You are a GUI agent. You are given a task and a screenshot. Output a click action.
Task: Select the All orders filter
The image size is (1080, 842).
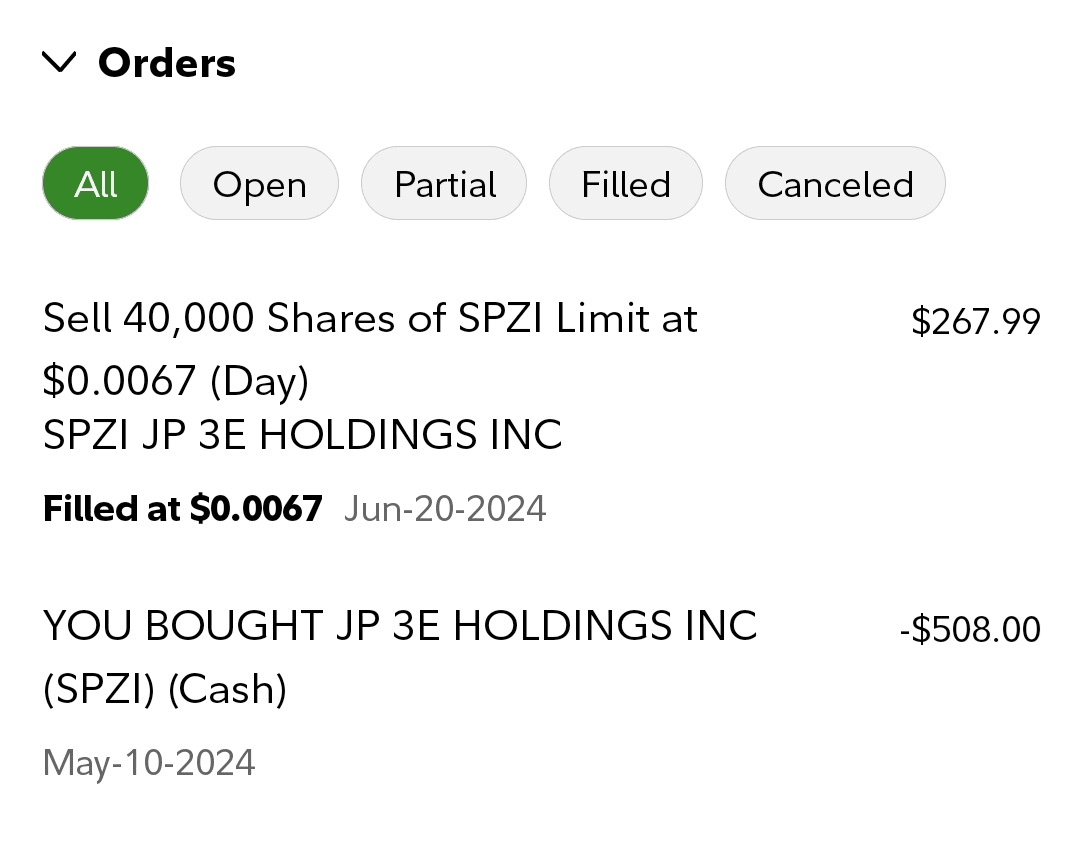[96, 184]
